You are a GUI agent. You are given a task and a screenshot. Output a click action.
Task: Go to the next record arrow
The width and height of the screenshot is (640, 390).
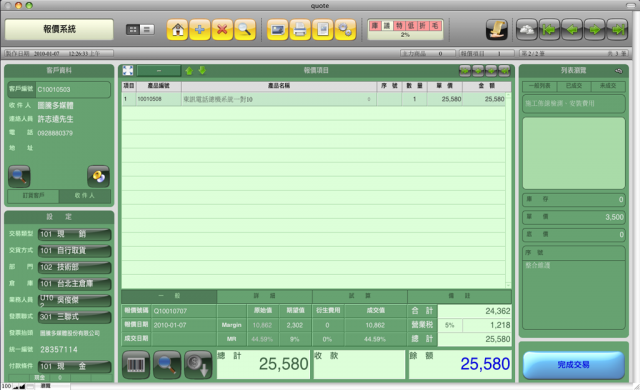coord(595,30)
